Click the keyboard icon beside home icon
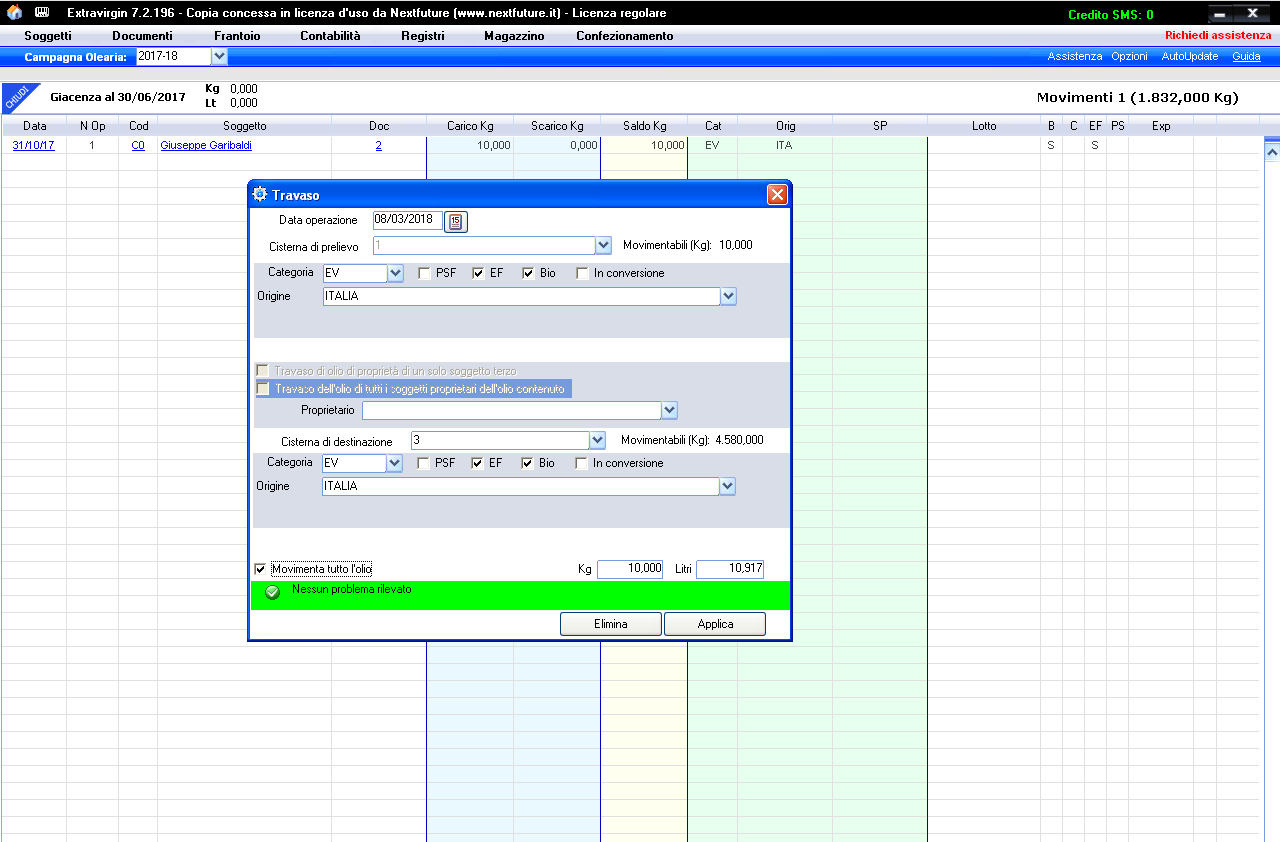Viewport: 1280px width, 842px height. [x=42, y=13]
